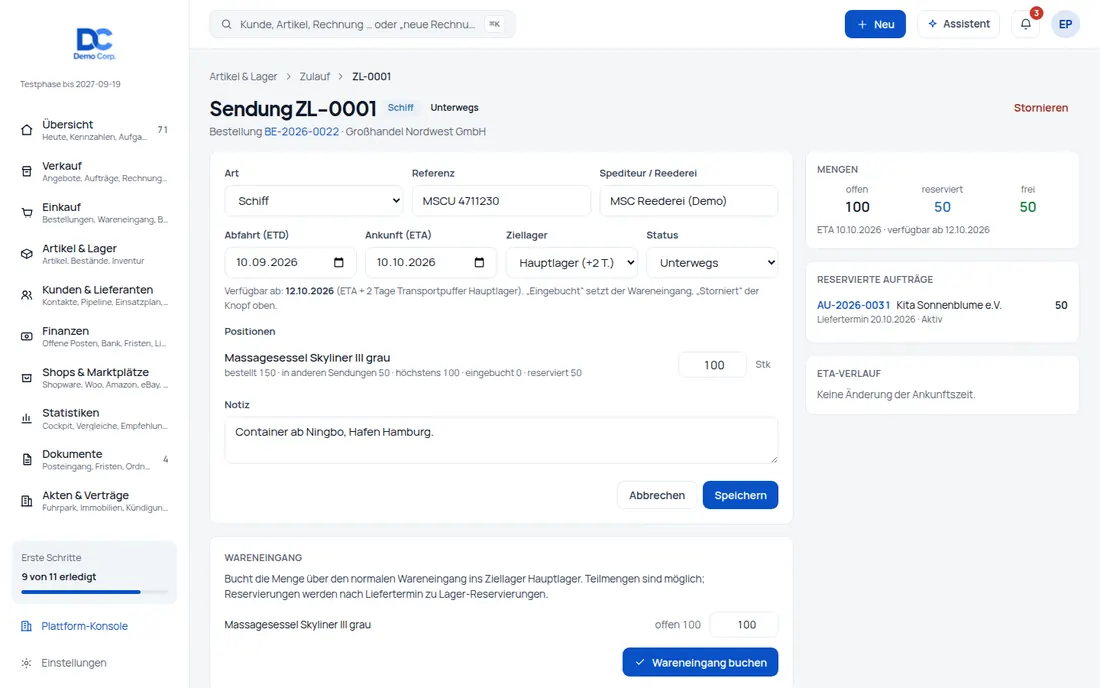Click 'Testphase bis 2027-09-19' text
Viewport: 1100px width, 688px height.
coord(70,84)
